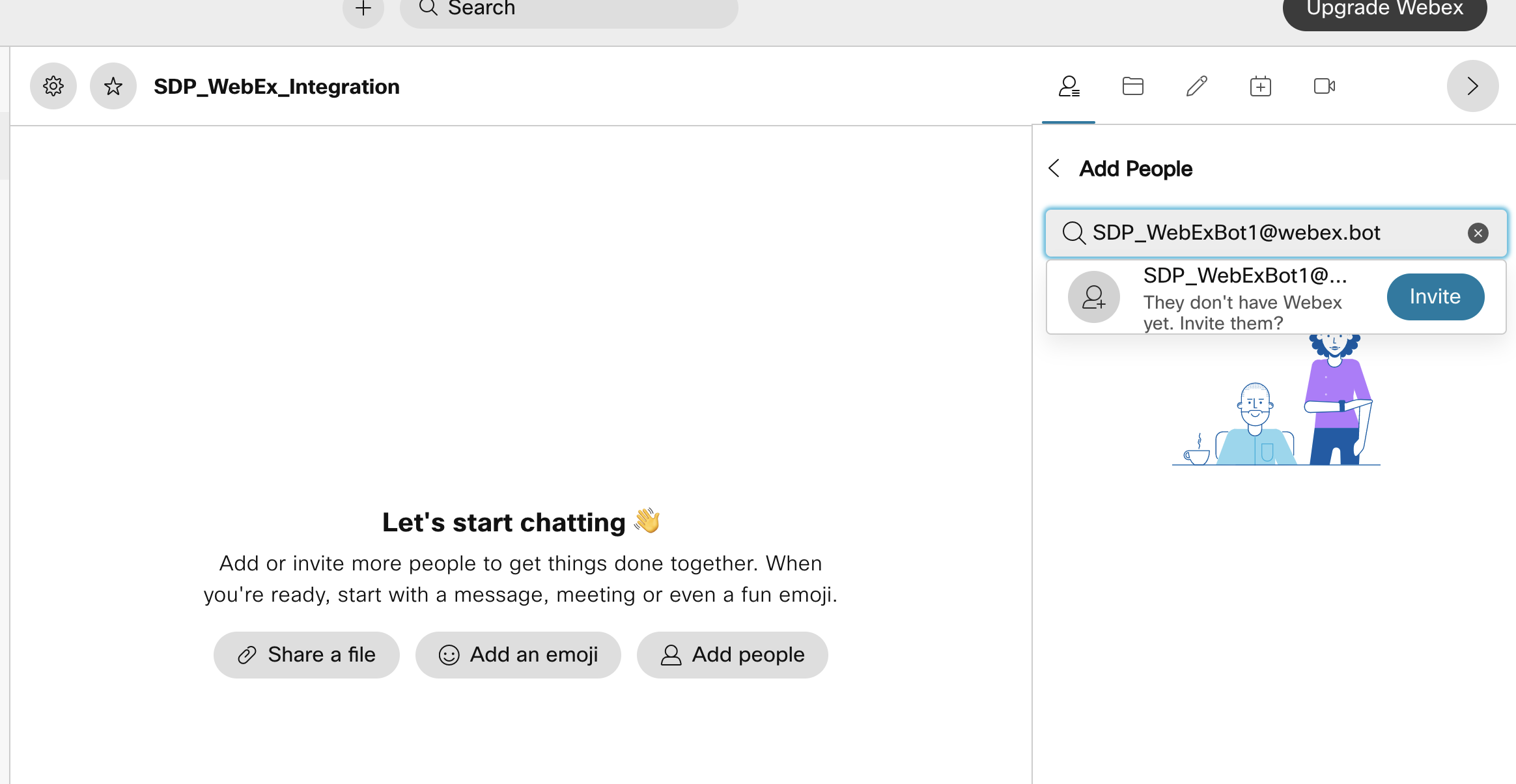The height and width of the screenshot is (784, 1516).
Task: Select SDP_WebExBot1 search result row
Action: (1242, 297)
